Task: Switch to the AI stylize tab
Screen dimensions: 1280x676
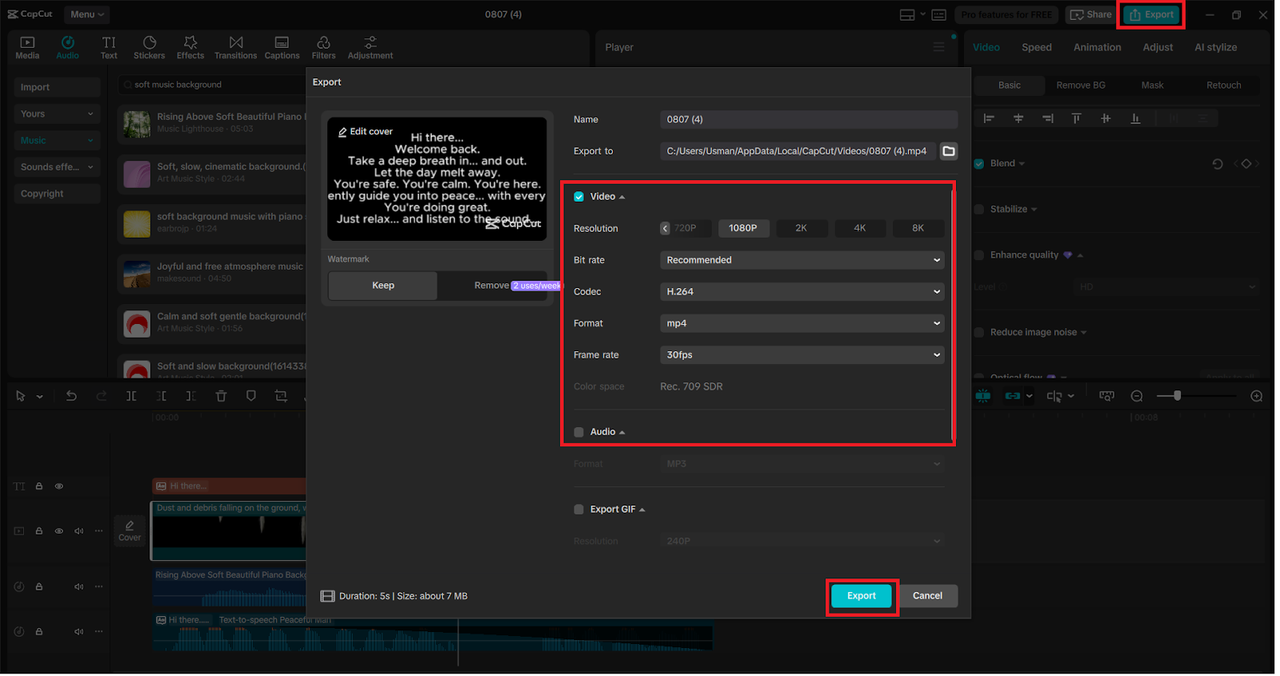Action: [1215, 47]
